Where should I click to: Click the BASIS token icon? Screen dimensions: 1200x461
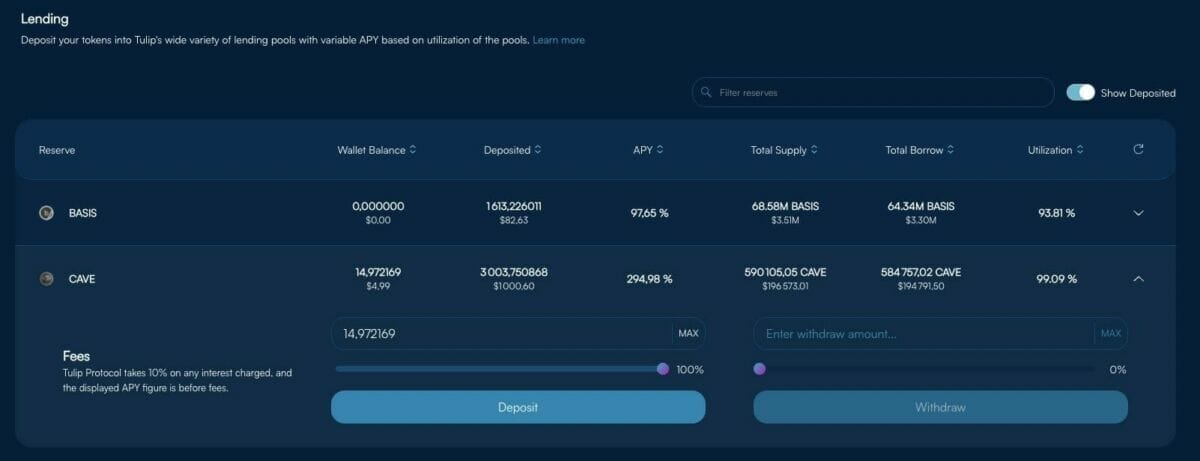point(46,213)
